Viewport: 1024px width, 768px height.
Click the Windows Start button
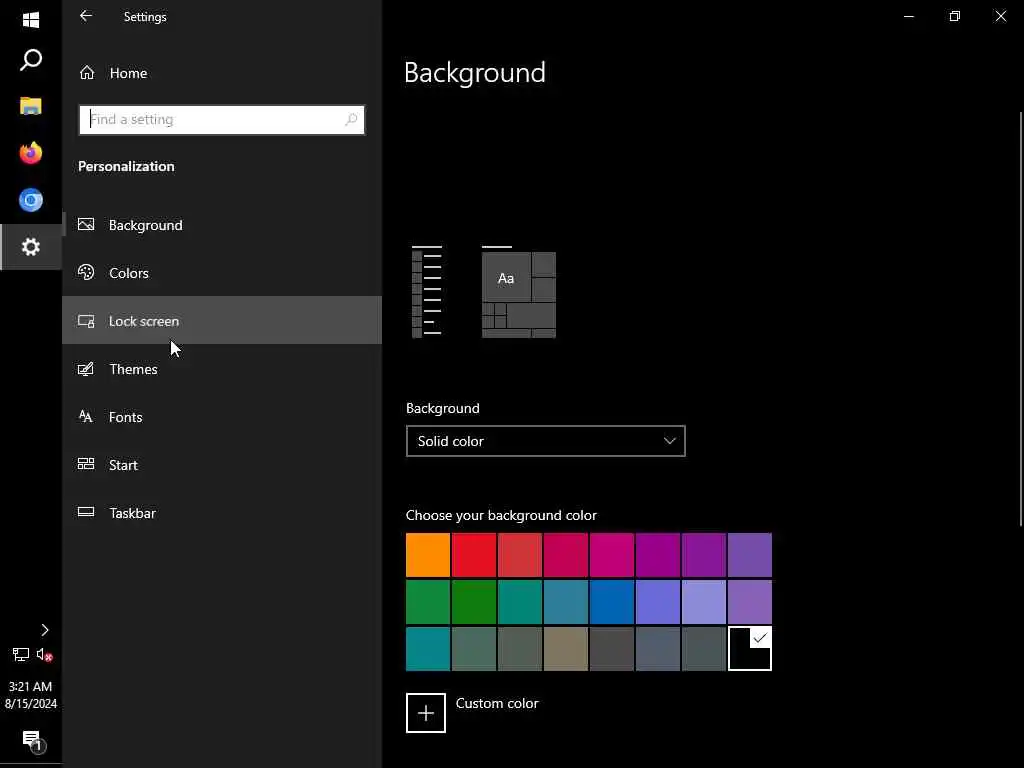tap(31, 19)
